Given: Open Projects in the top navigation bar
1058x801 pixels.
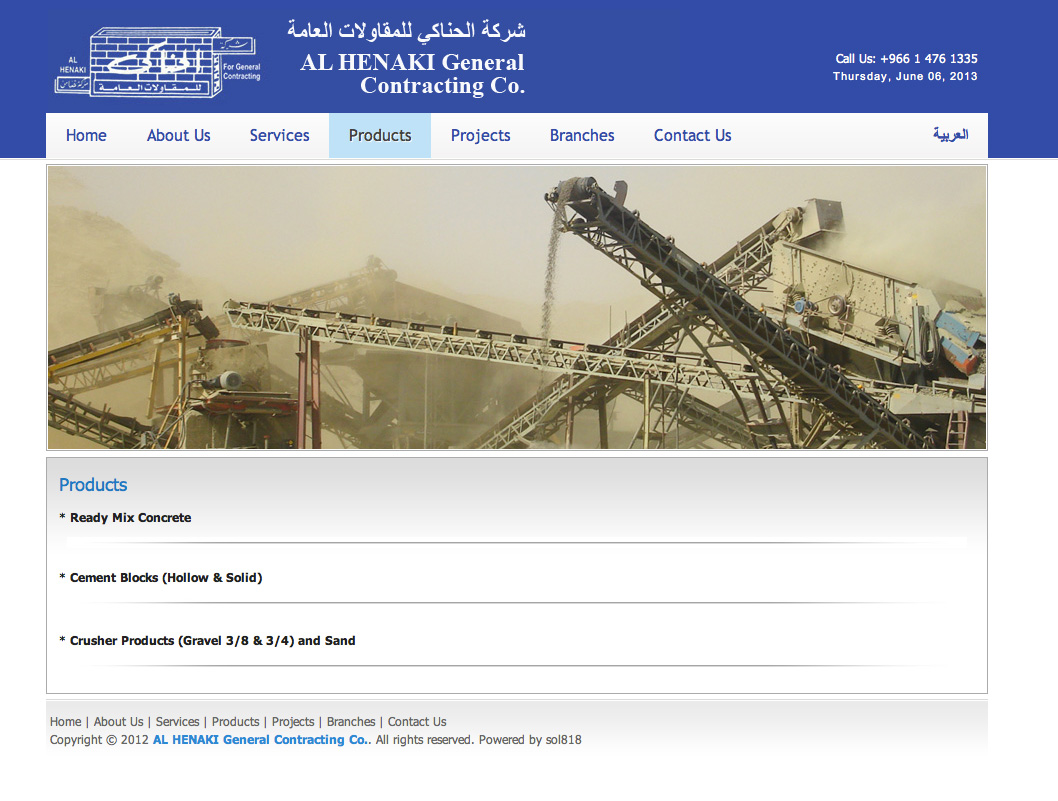Looking at the screenshot, I should [x=480, y=136].
